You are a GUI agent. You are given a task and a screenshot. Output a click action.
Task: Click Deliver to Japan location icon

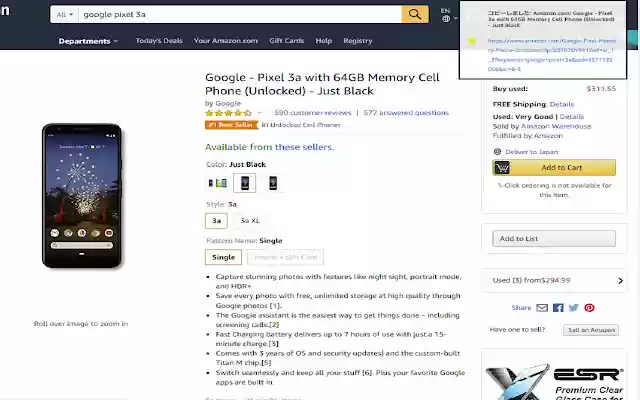click(498, 152)
